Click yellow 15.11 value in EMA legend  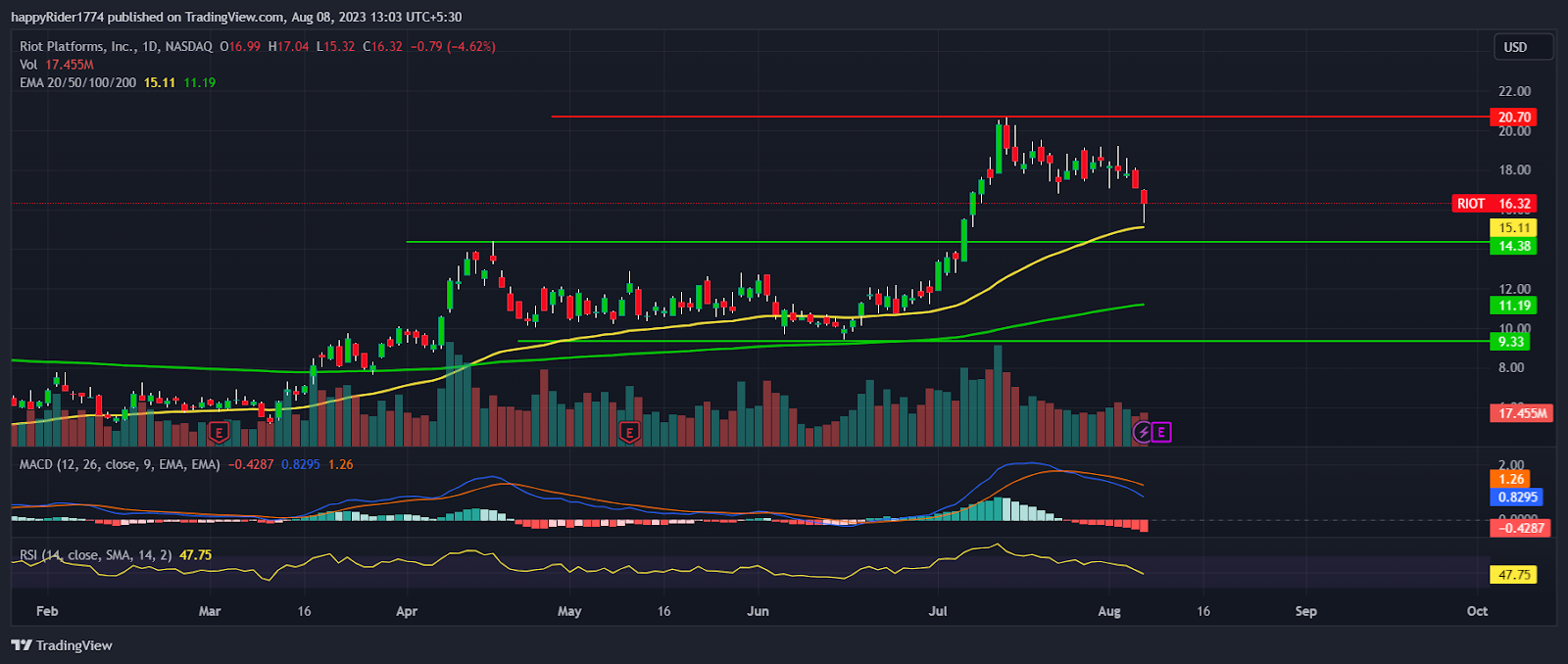tap(160, 82)
